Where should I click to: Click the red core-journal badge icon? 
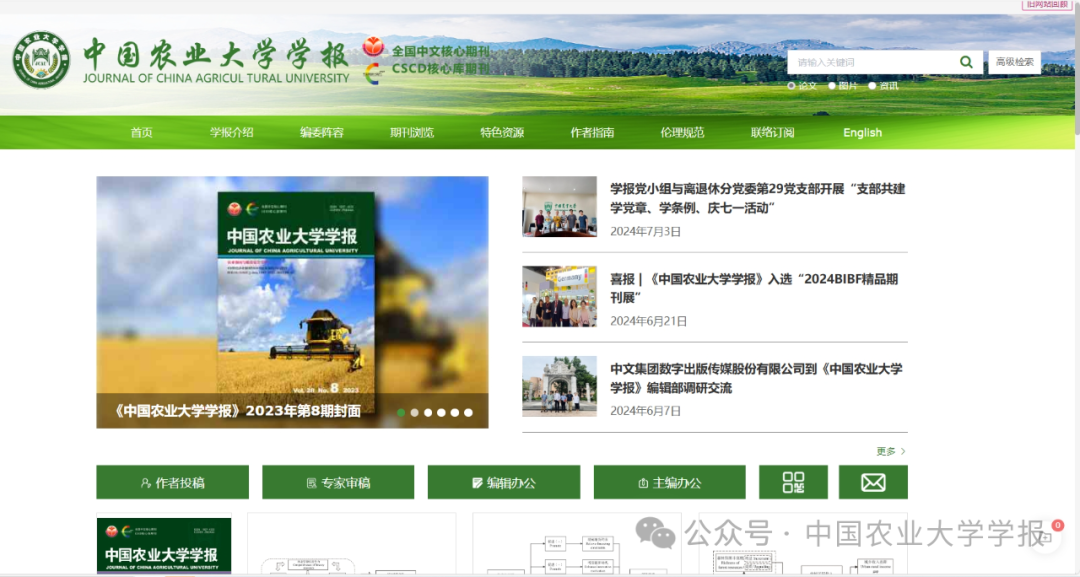tap(373, 47)
